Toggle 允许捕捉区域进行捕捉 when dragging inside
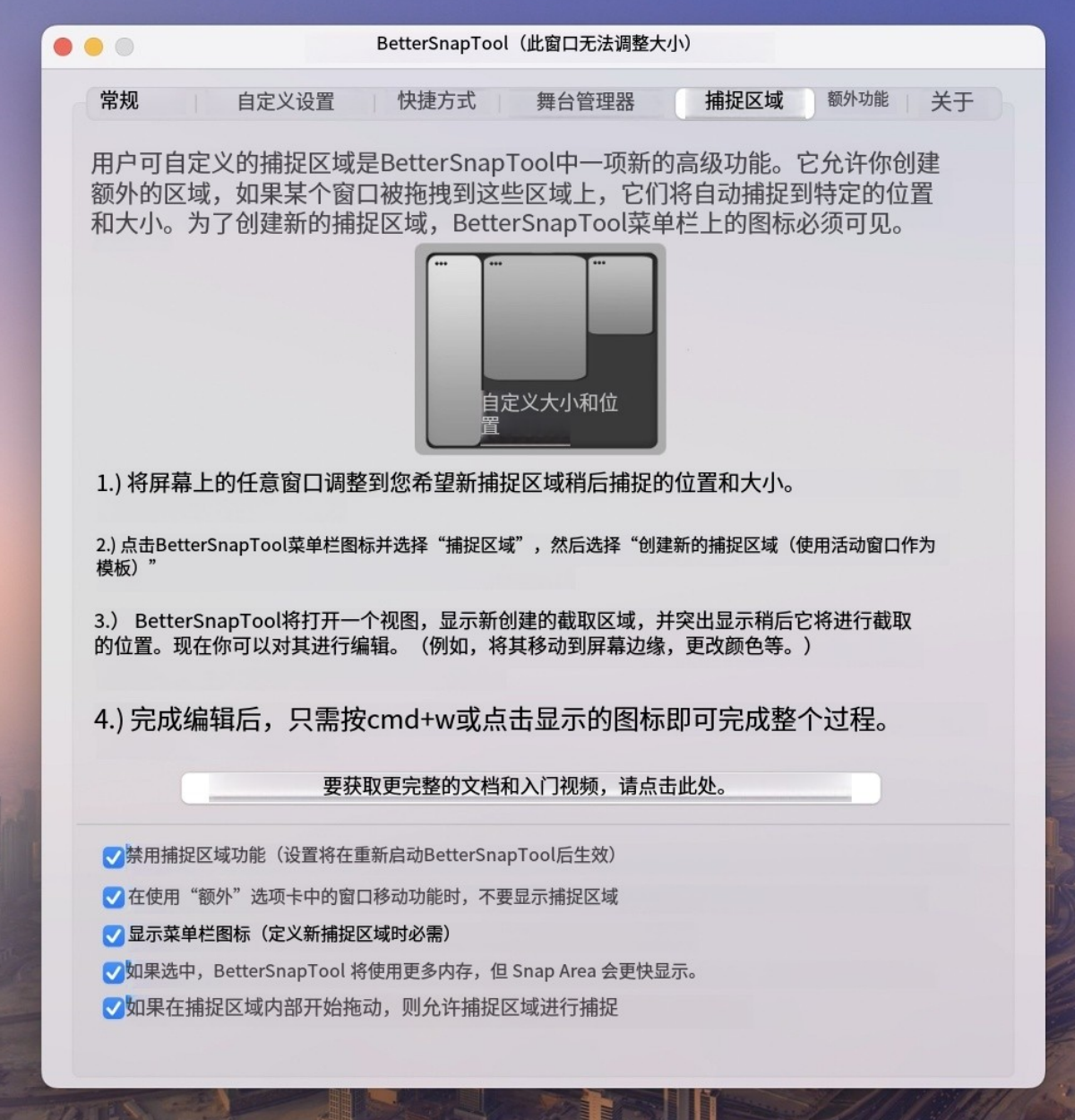 pos(114,1009)
